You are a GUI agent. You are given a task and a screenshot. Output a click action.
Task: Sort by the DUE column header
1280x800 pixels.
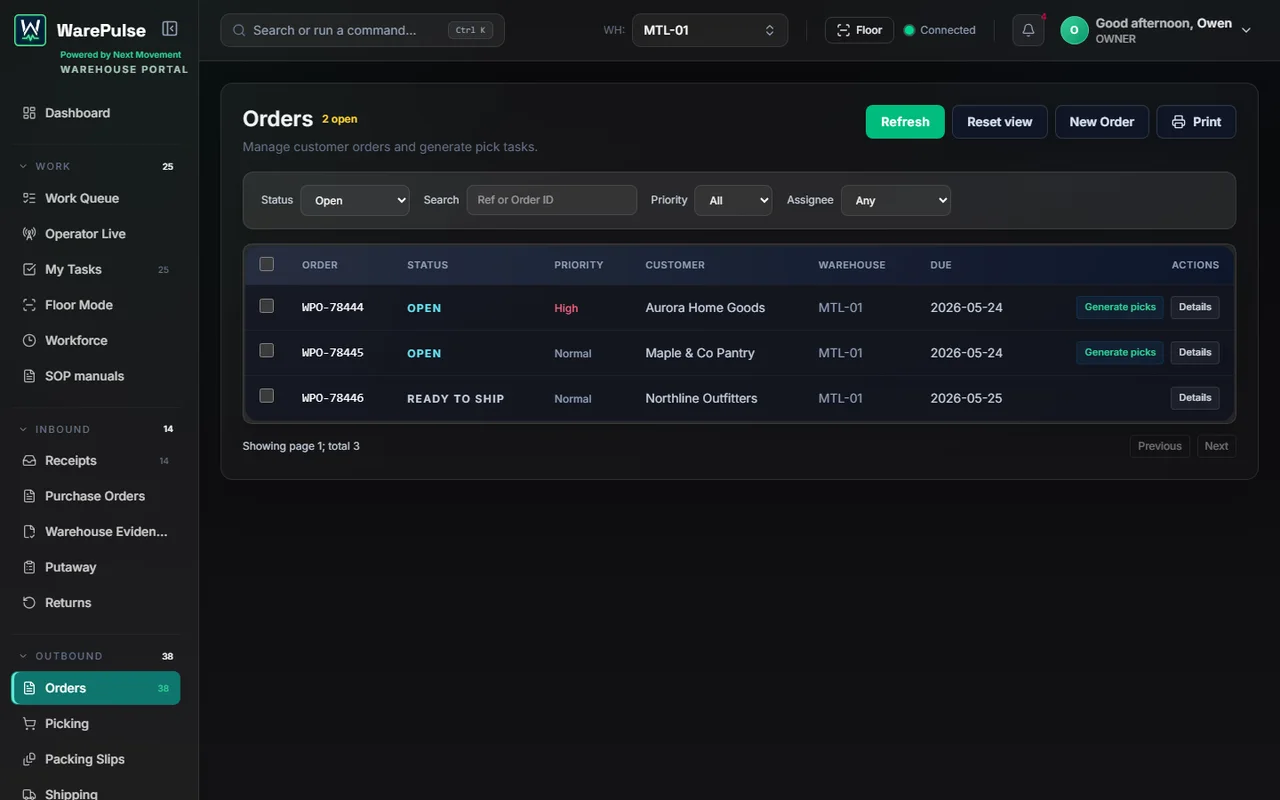(941, 265)
